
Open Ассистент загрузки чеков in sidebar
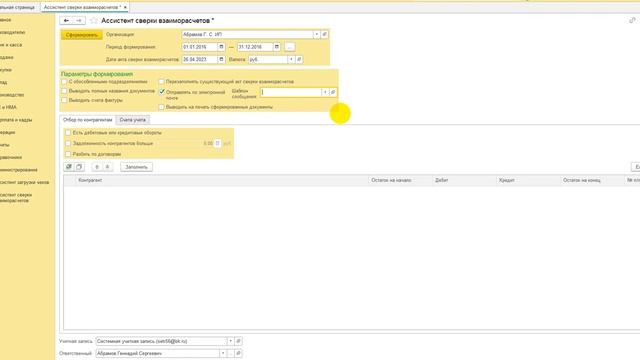point(24,182)
